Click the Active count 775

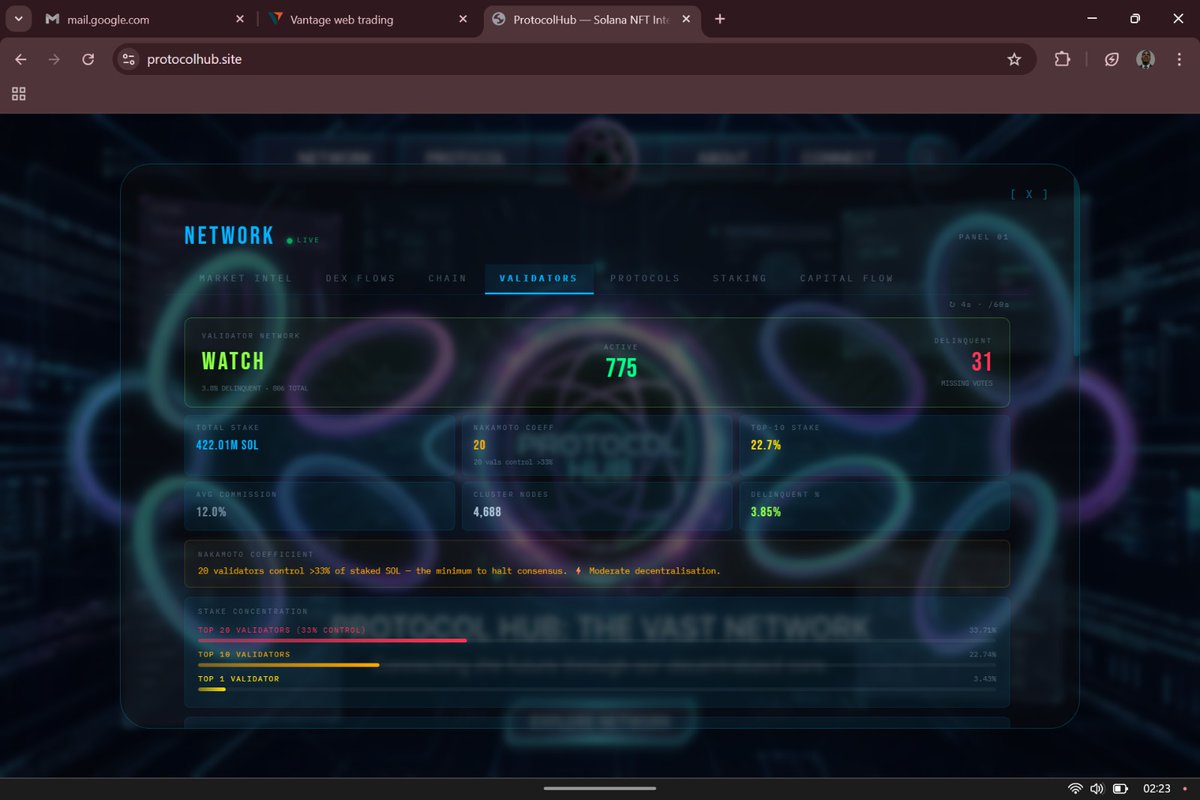pyautogui.click(x=621, y=368)
